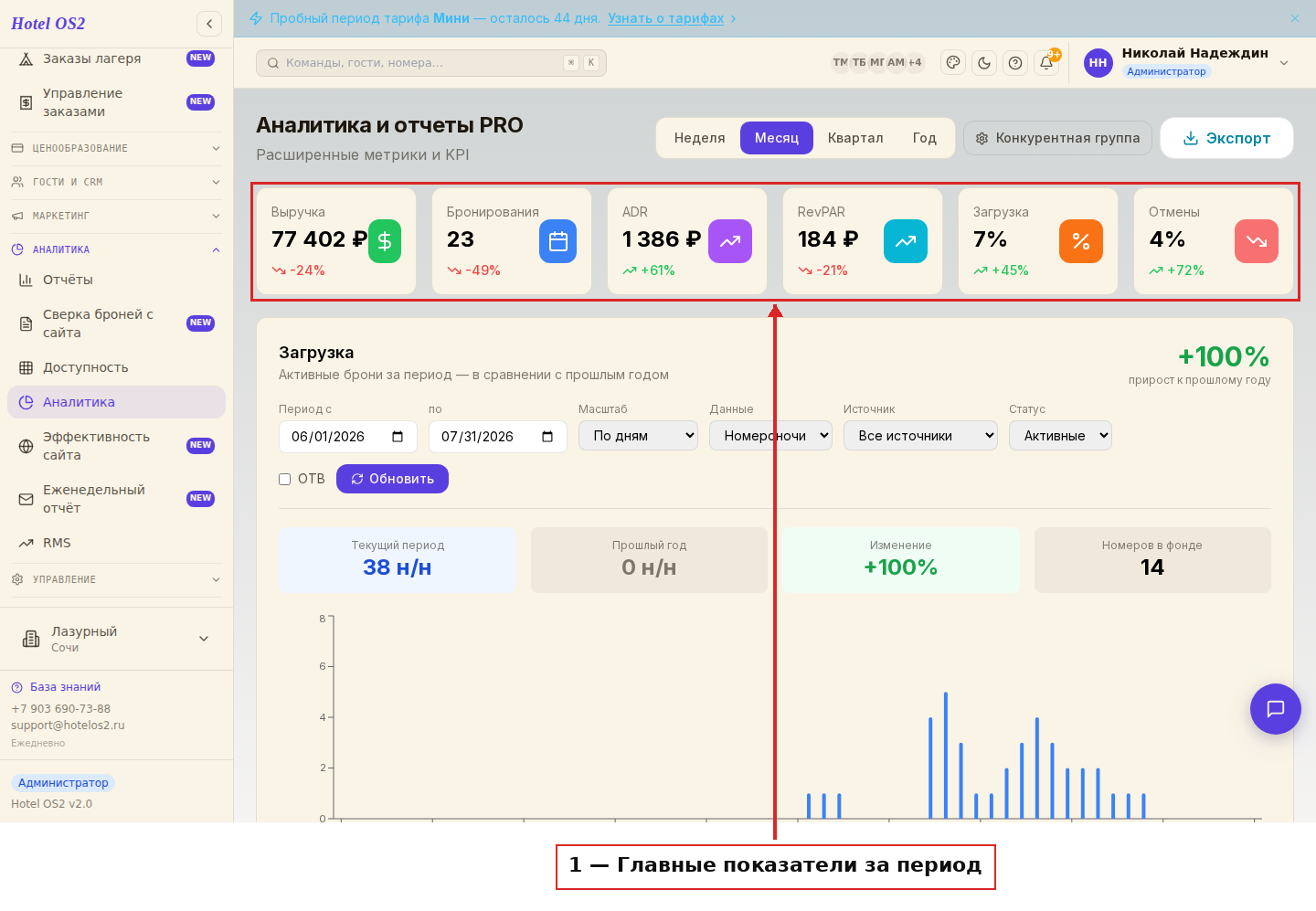
Task: Switch to the Квартал period tab
Action: (855, 138)
